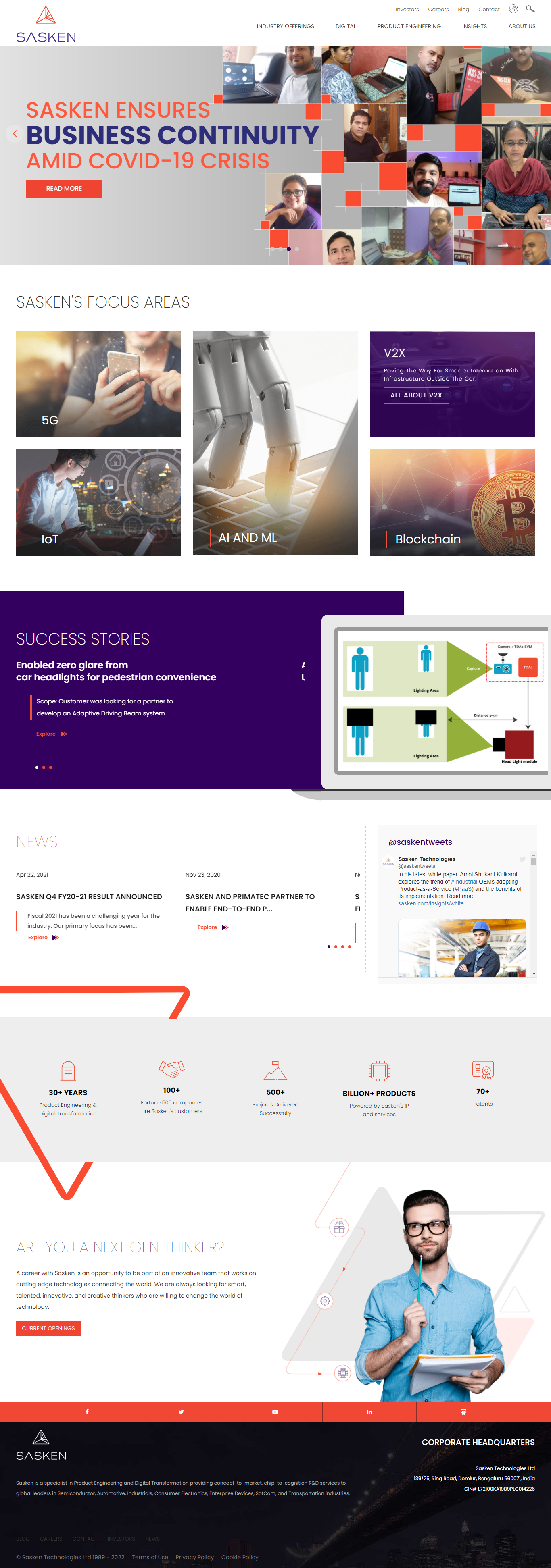Open the Digital menu item
The width and height of the screenshot is (551, 1568).
(345, 26)
